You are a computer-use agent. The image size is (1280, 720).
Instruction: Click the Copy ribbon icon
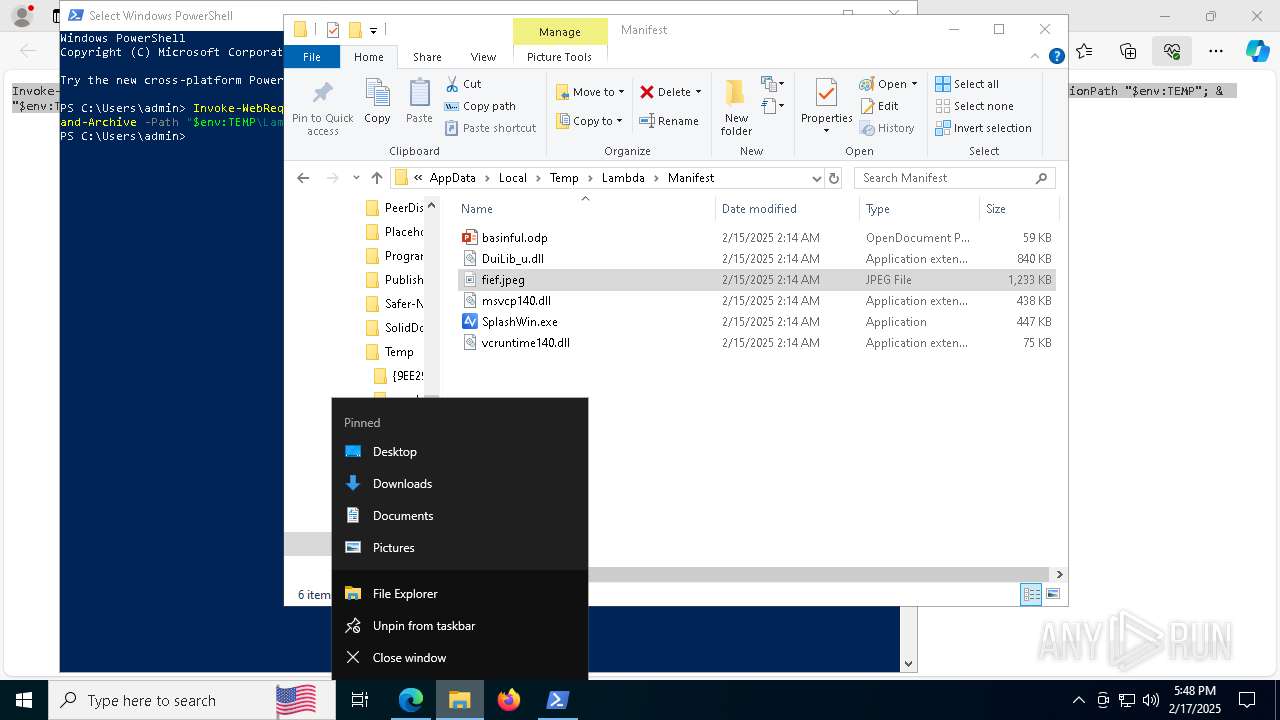point(377,102)
